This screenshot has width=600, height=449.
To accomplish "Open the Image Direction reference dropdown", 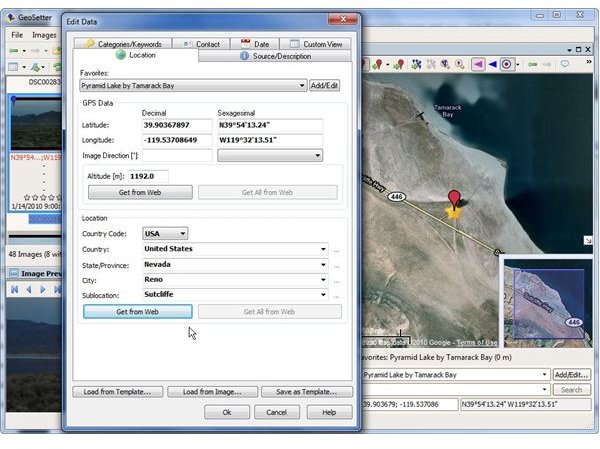I will (318, 155).
